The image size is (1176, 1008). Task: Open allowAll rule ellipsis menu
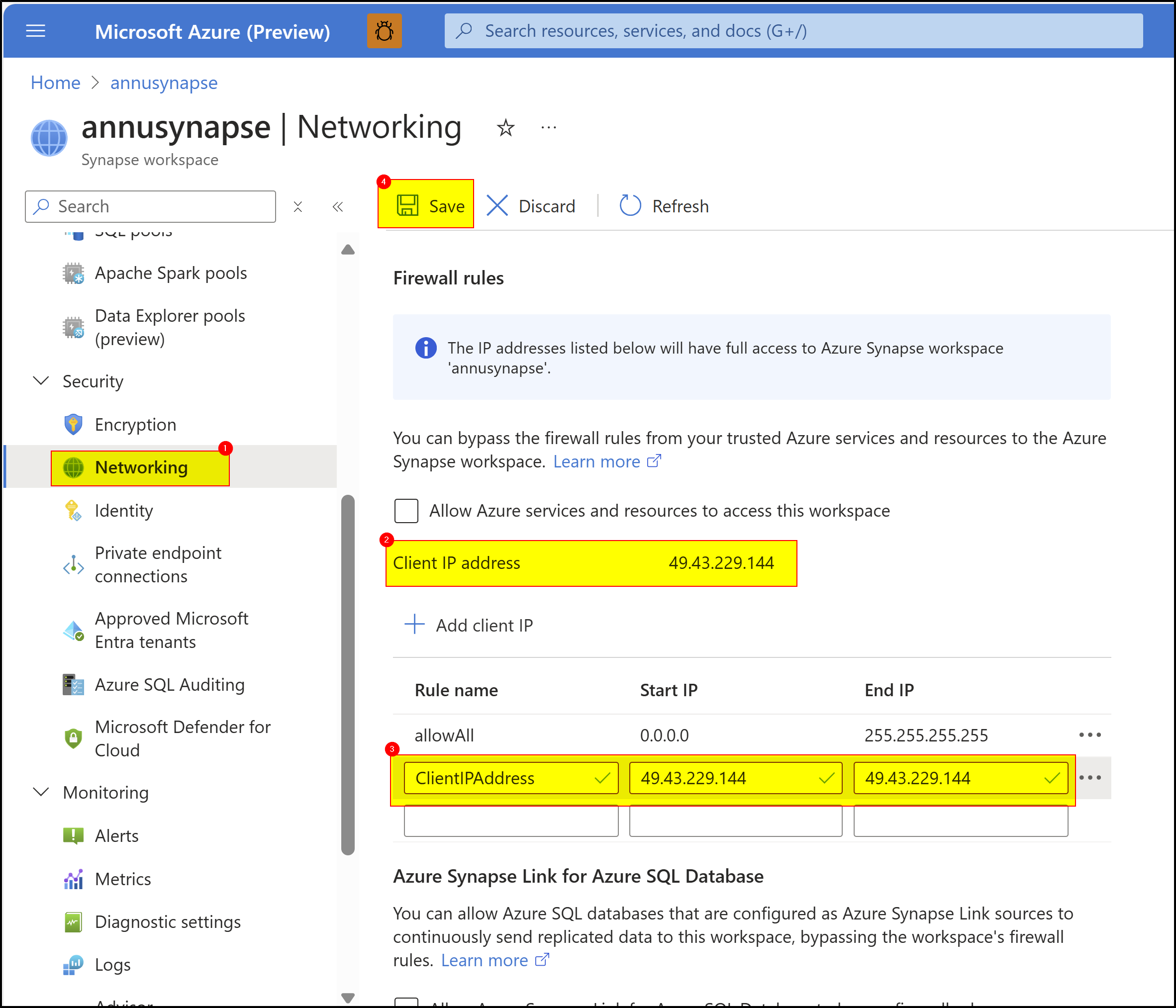click(1089, 734)
